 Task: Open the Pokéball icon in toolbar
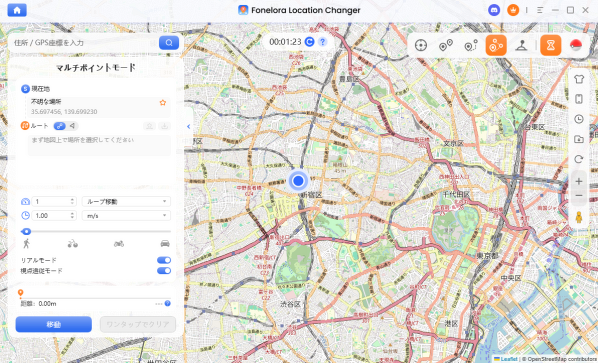point(576,45)
